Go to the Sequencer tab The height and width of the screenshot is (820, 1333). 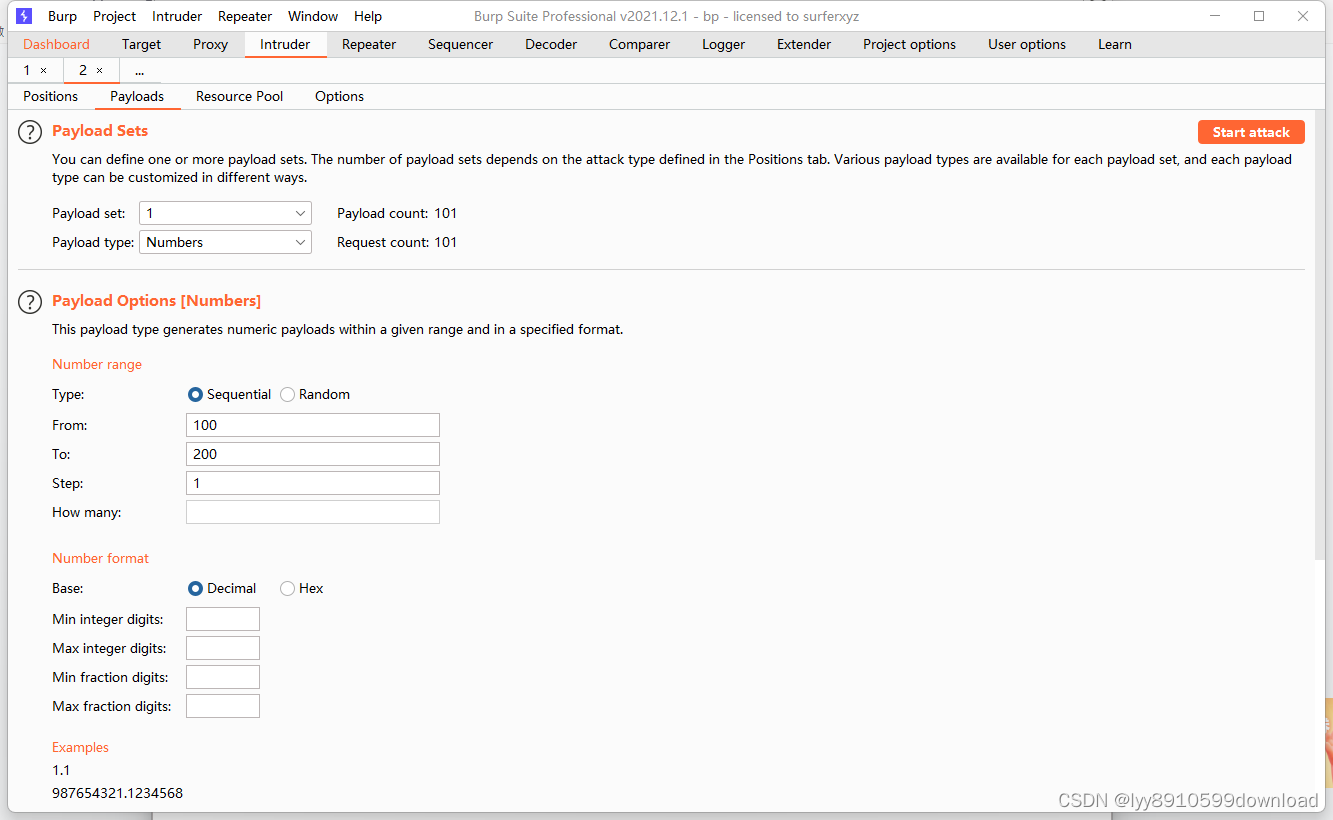[x=460, y=44]
